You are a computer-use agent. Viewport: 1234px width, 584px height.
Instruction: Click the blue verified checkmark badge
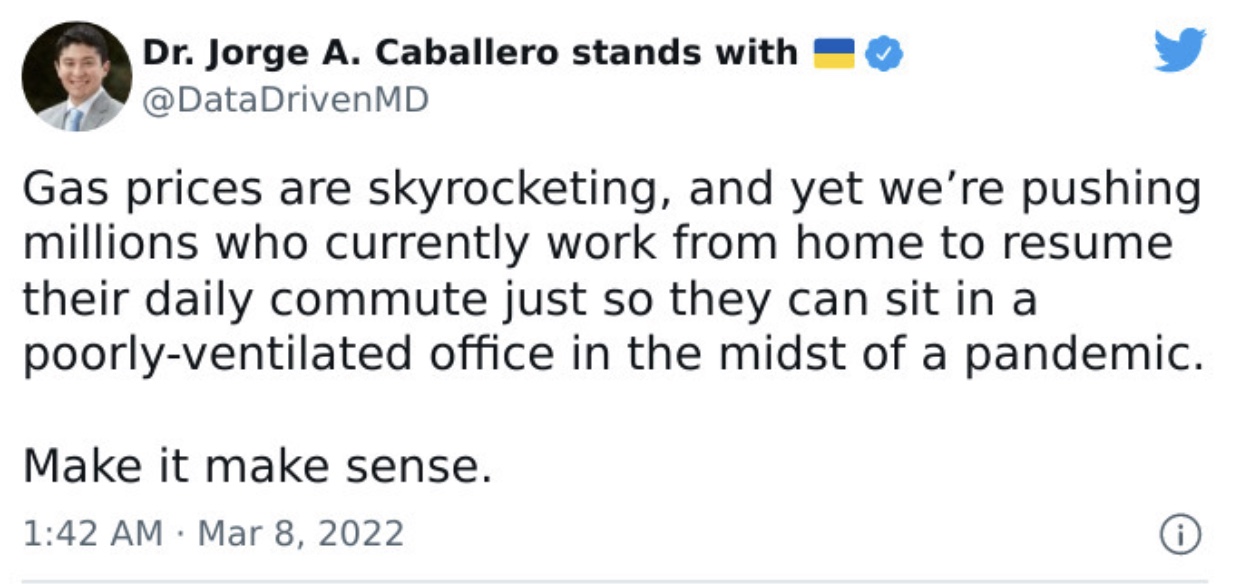884,54
